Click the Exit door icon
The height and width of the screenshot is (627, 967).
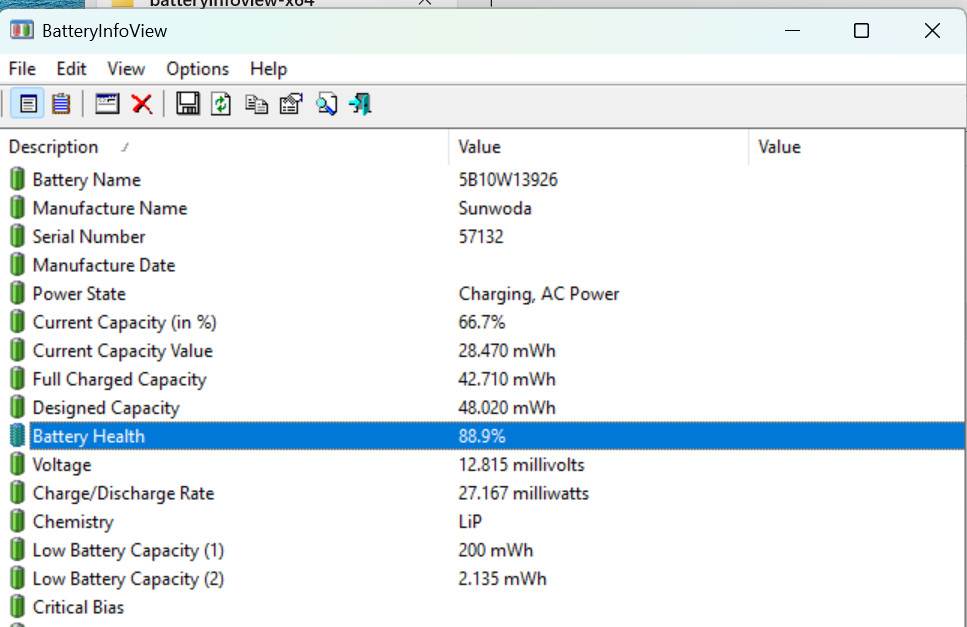(360, 104)
